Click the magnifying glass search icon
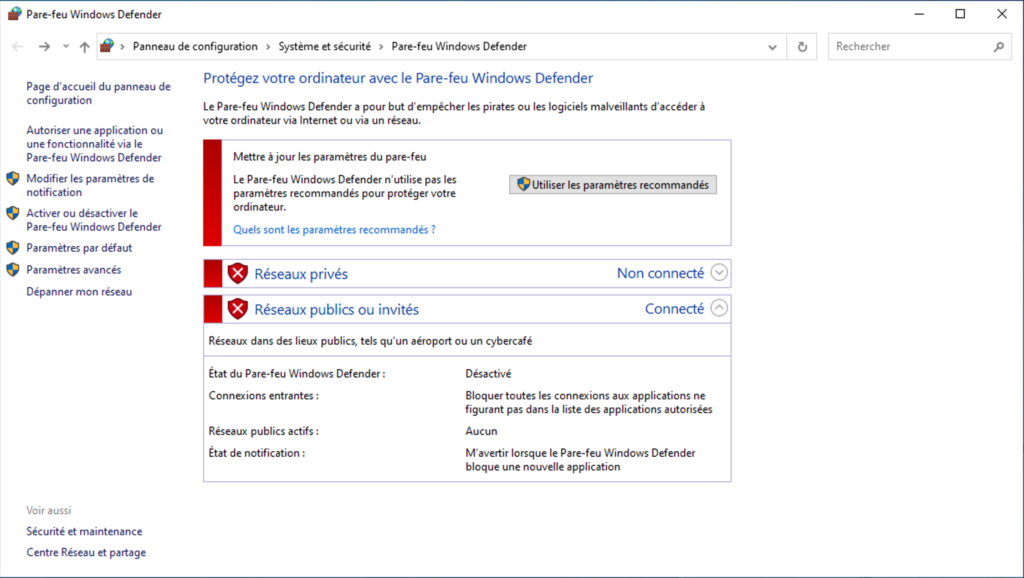This screenshot has height=578, width=1024. point(999,46)
